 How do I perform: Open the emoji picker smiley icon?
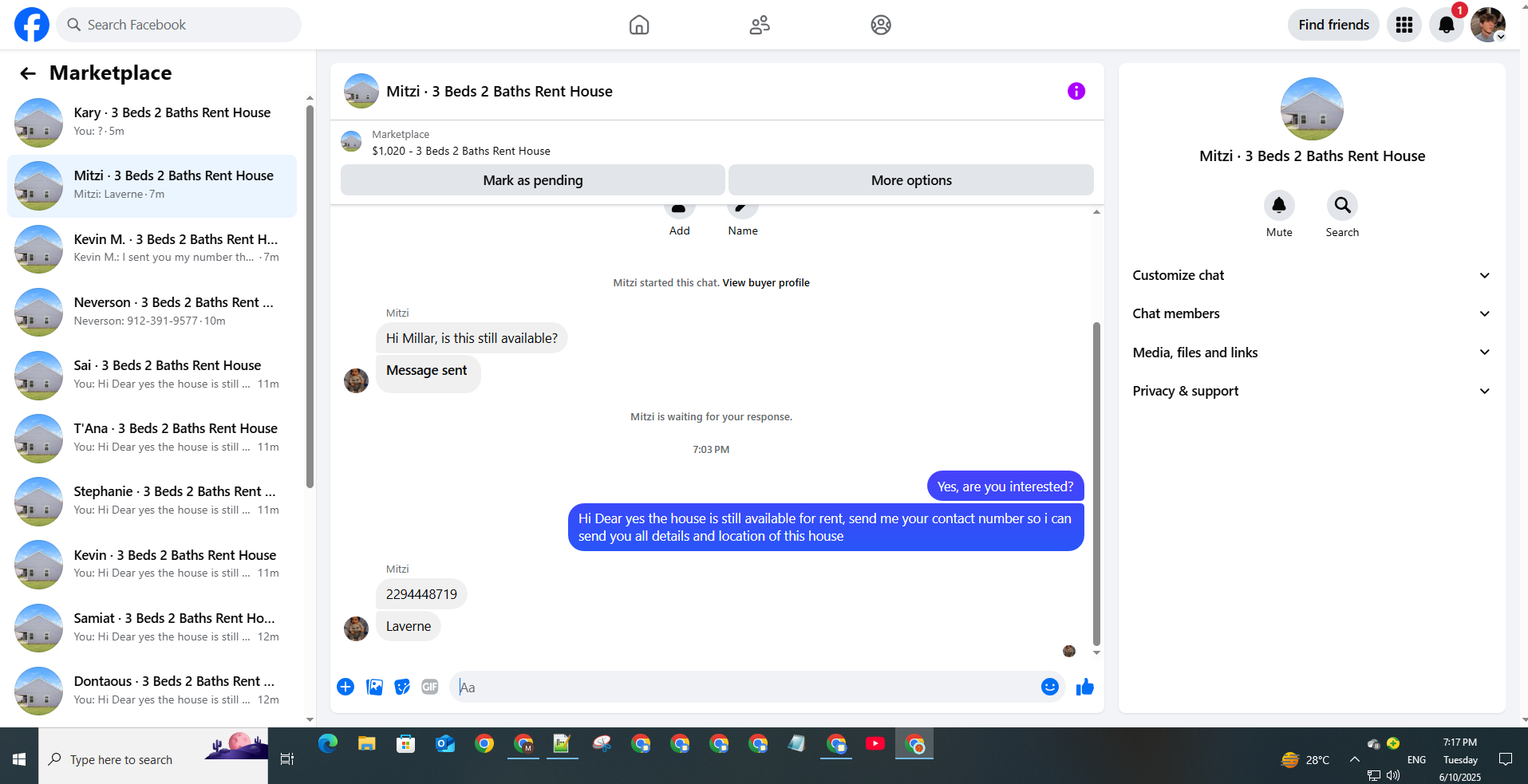[1050, 687]
